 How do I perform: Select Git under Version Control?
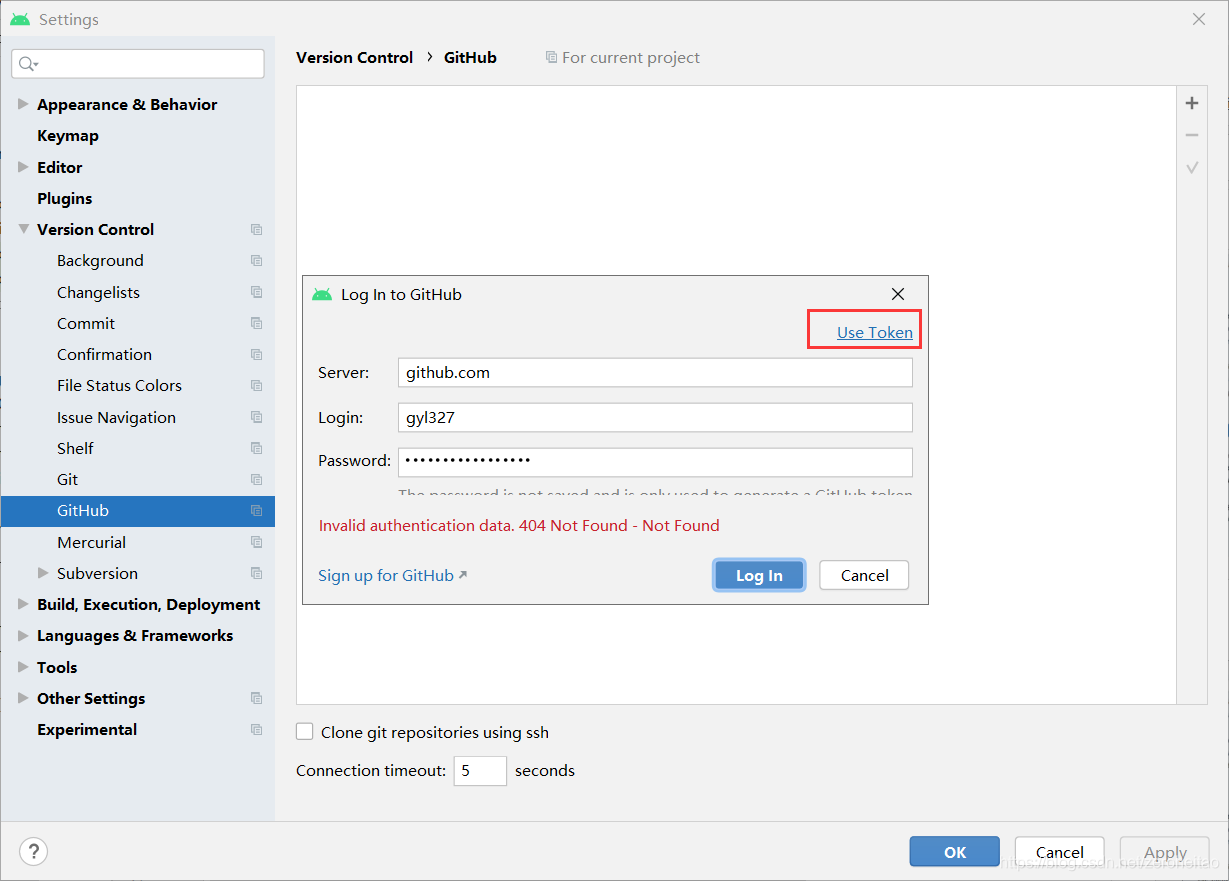[67, 479]
